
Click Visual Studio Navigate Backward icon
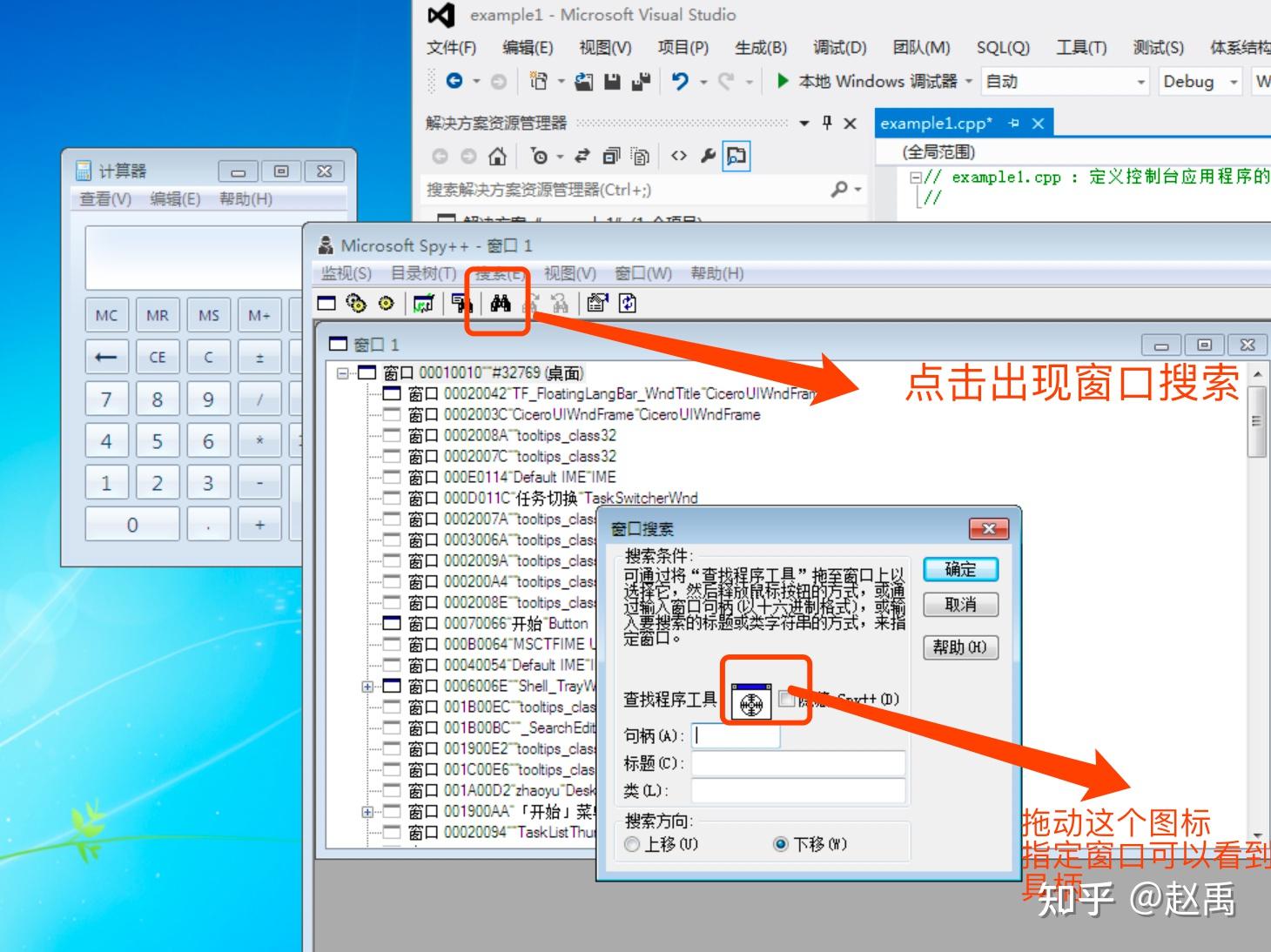click(454, 81)
